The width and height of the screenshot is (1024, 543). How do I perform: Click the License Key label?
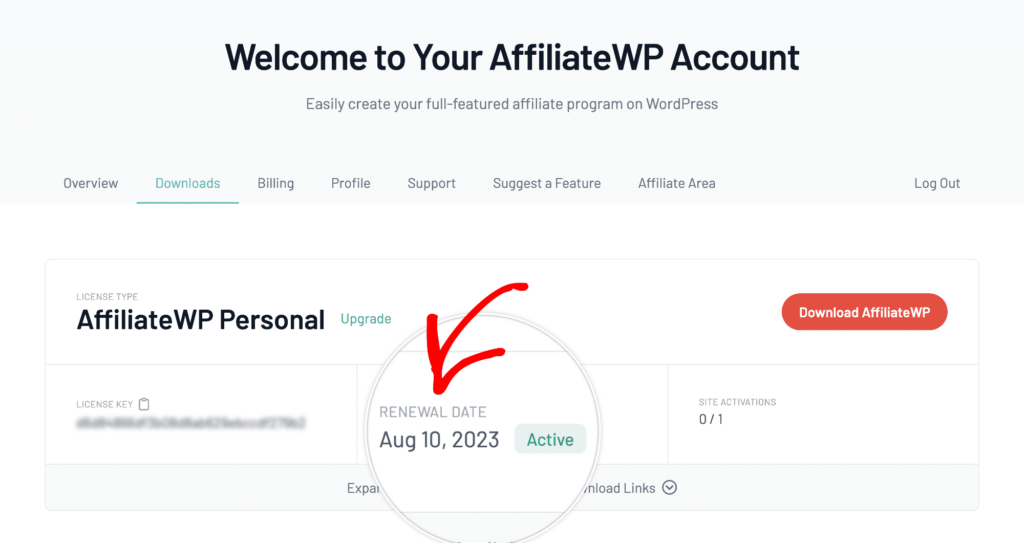pos(104,404)
